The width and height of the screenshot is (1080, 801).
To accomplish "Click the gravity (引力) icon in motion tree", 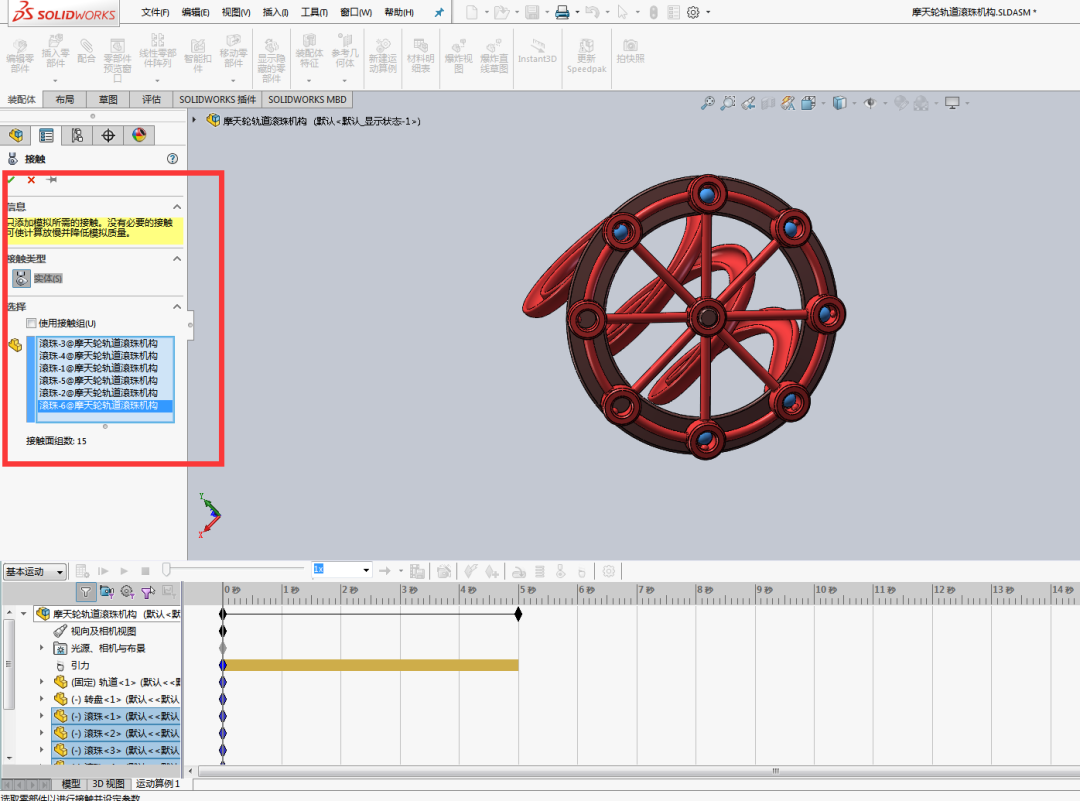I will [62, 664].
